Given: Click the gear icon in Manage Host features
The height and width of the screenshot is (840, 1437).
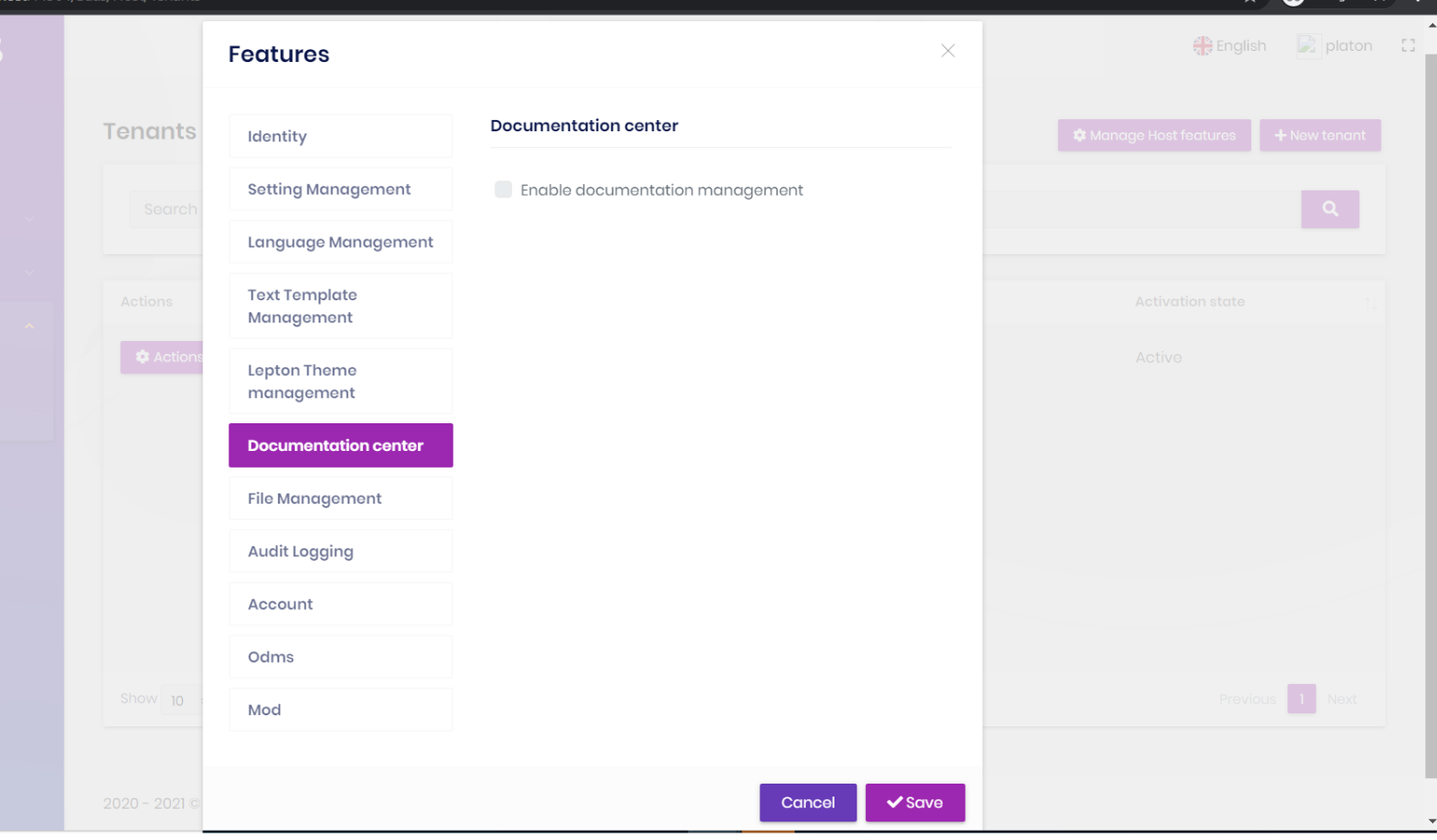Looking at the screenshot, I should pyautogui.click(x=1078, y=135).
